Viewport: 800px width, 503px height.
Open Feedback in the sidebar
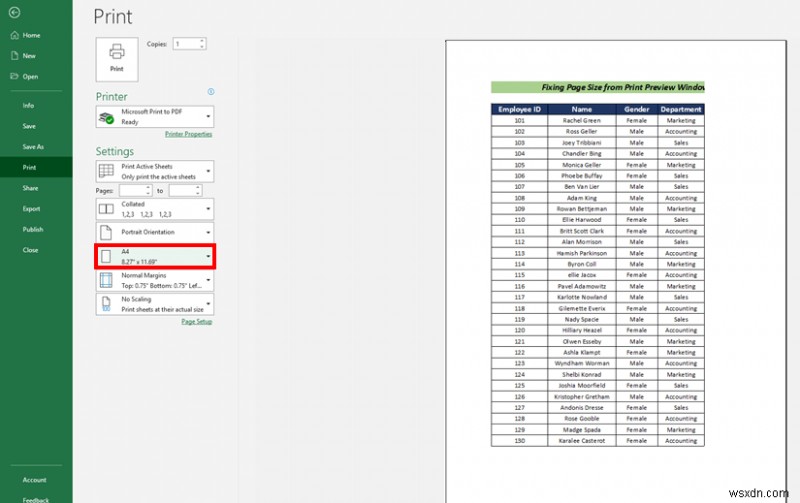36,500
